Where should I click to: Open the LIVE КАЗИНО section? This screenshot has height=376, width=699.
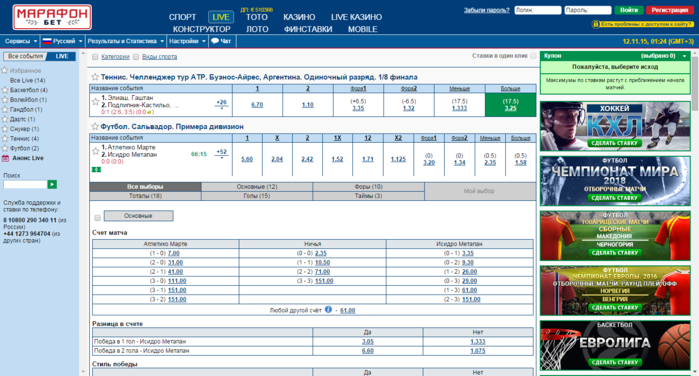click(x=356, y=17)
